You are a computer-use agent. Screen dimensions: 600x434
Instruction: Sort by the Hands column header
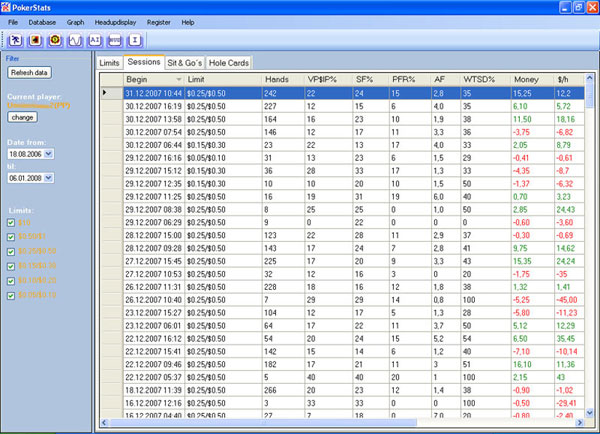(283, 79)
